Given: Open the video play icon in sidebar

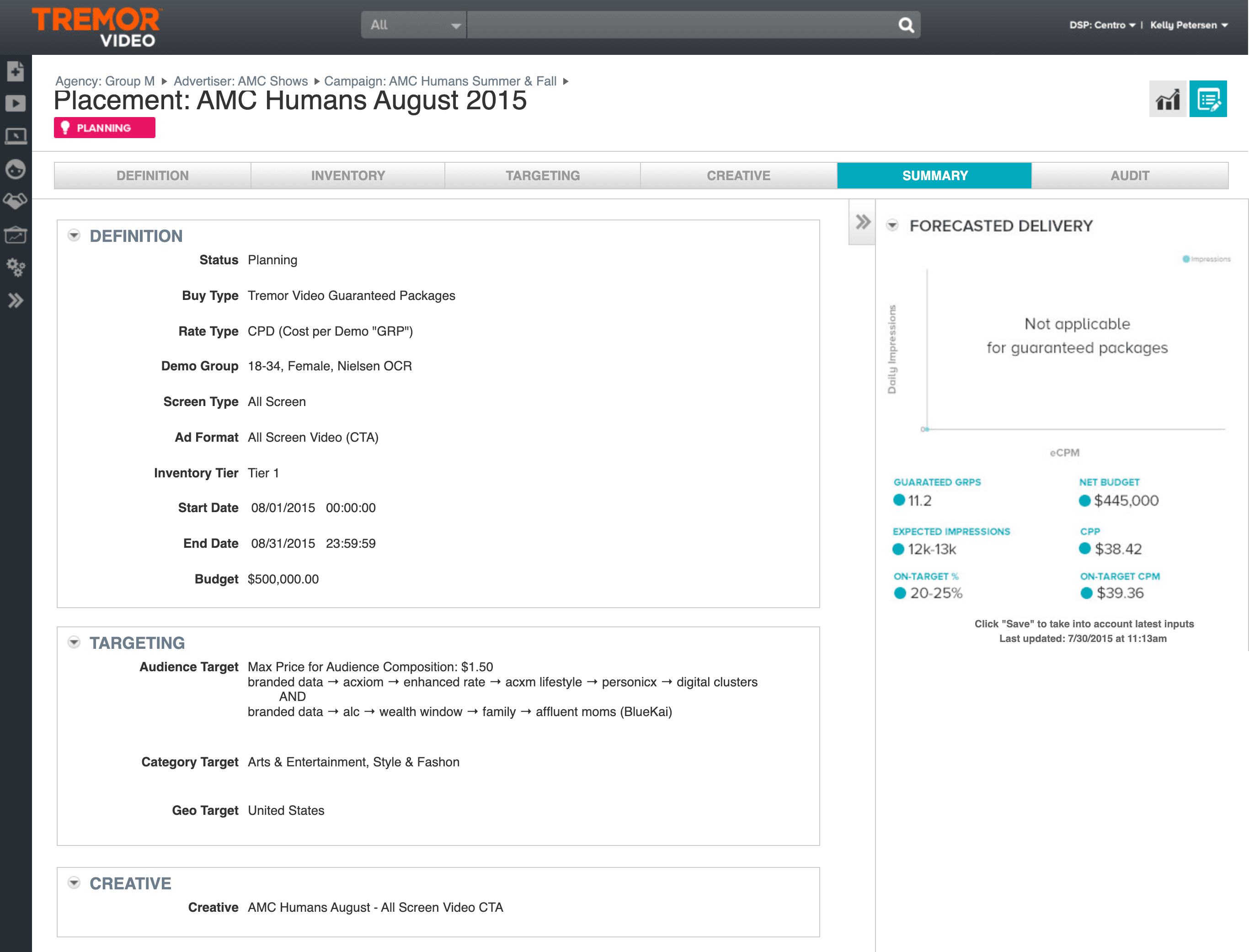Looking at the screenshot, I should 15,104.
